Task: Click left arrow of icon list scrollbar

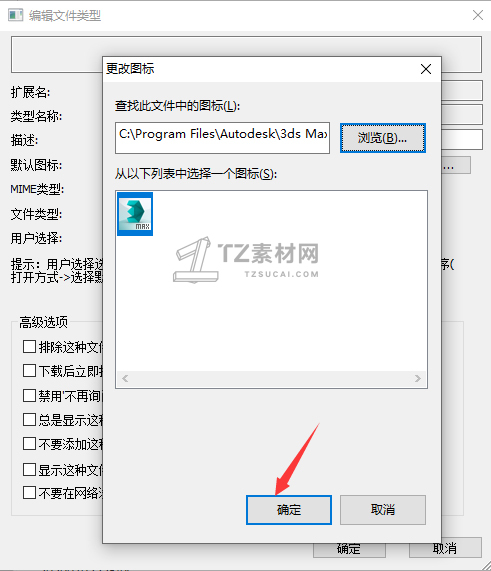Action: (125, 378)
